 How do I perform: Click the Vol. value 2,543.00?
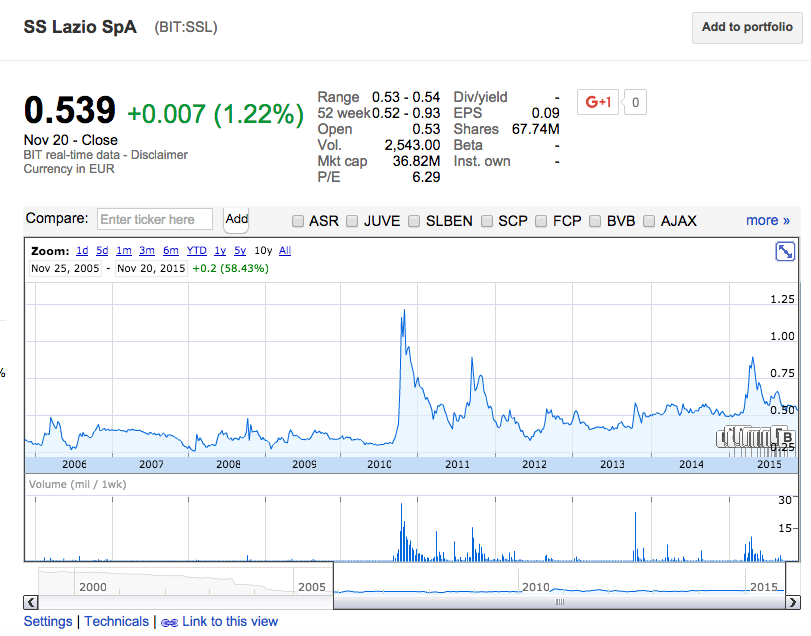(x=412, y=145)
